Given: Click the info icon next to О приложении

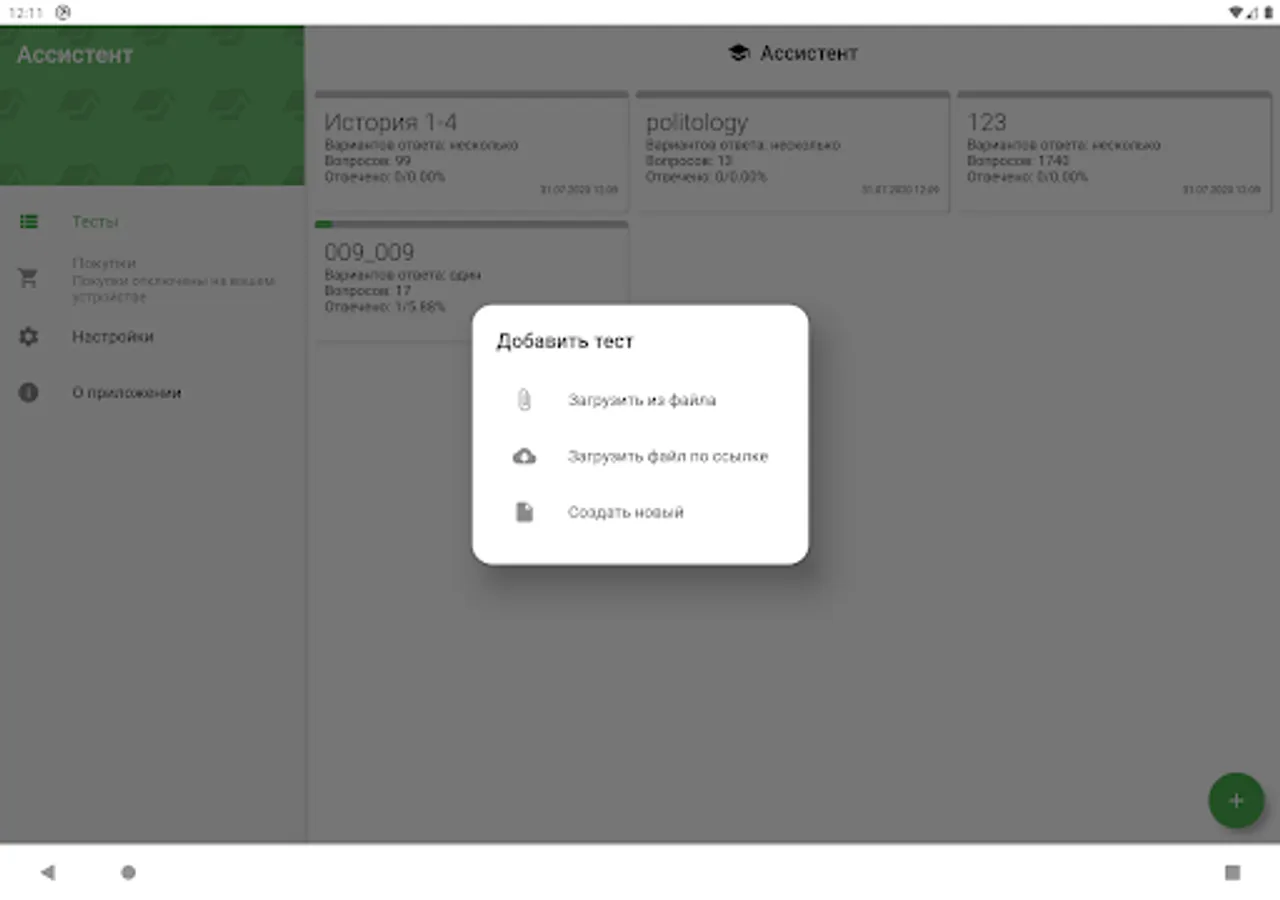Looking at the screenshot, I should point(28,392).
